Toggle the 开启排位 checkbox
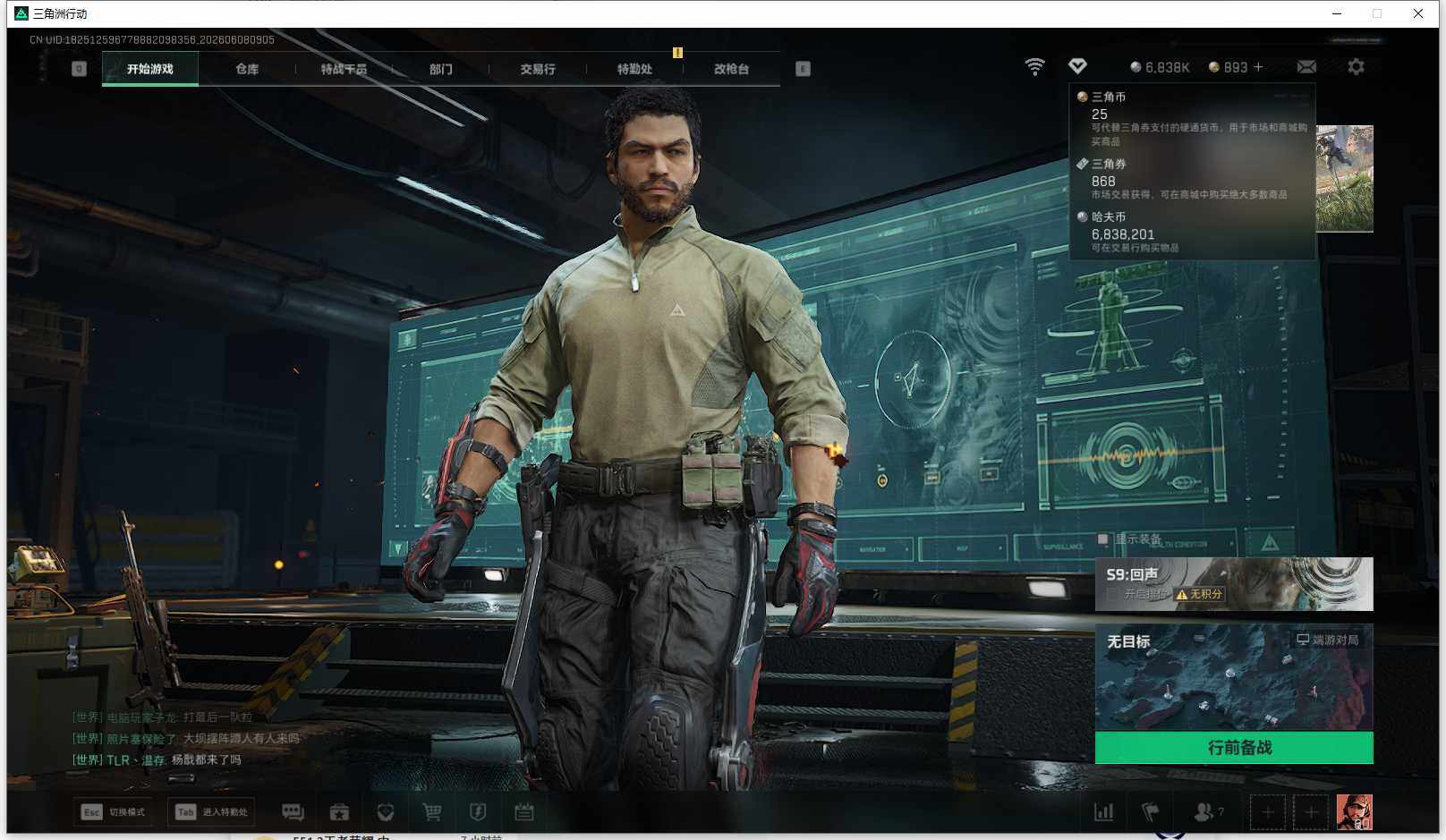The height and width of the screenshot is (840, 1446). (x=1112, y=594)
